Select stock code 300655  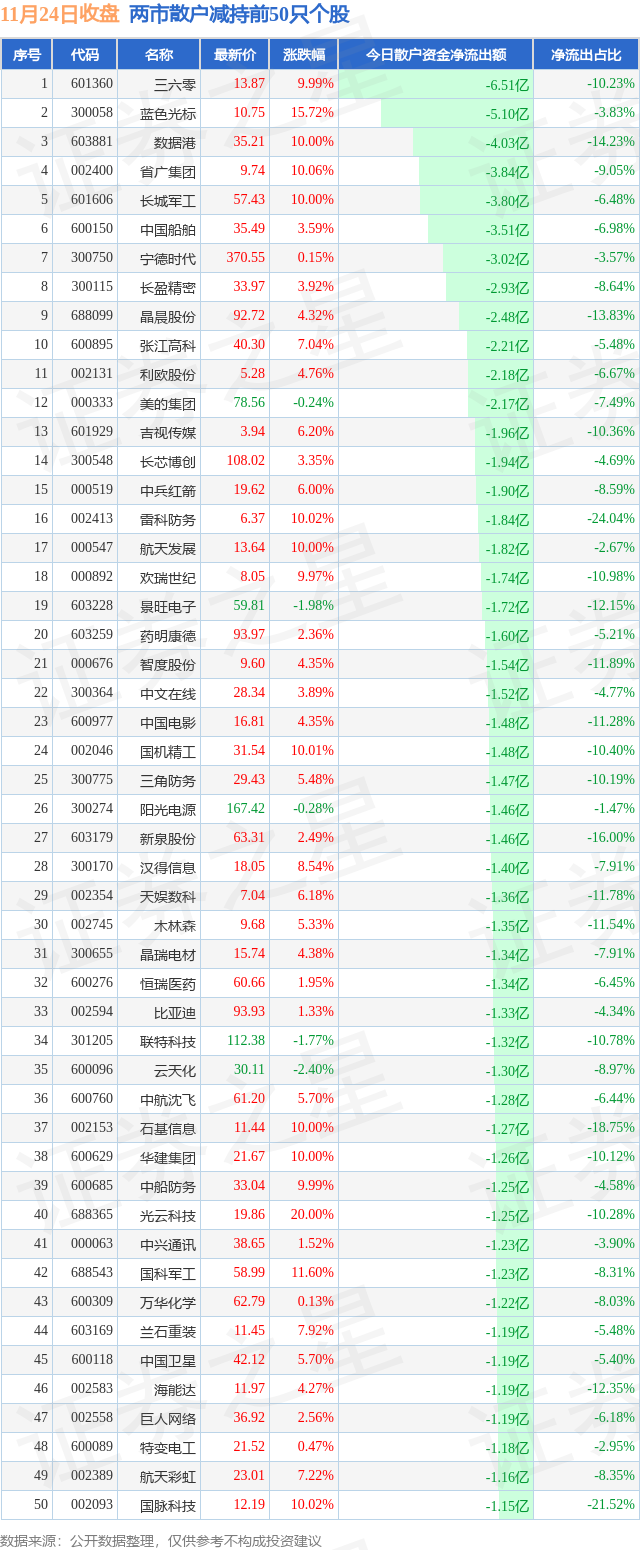tap(92, 954)
